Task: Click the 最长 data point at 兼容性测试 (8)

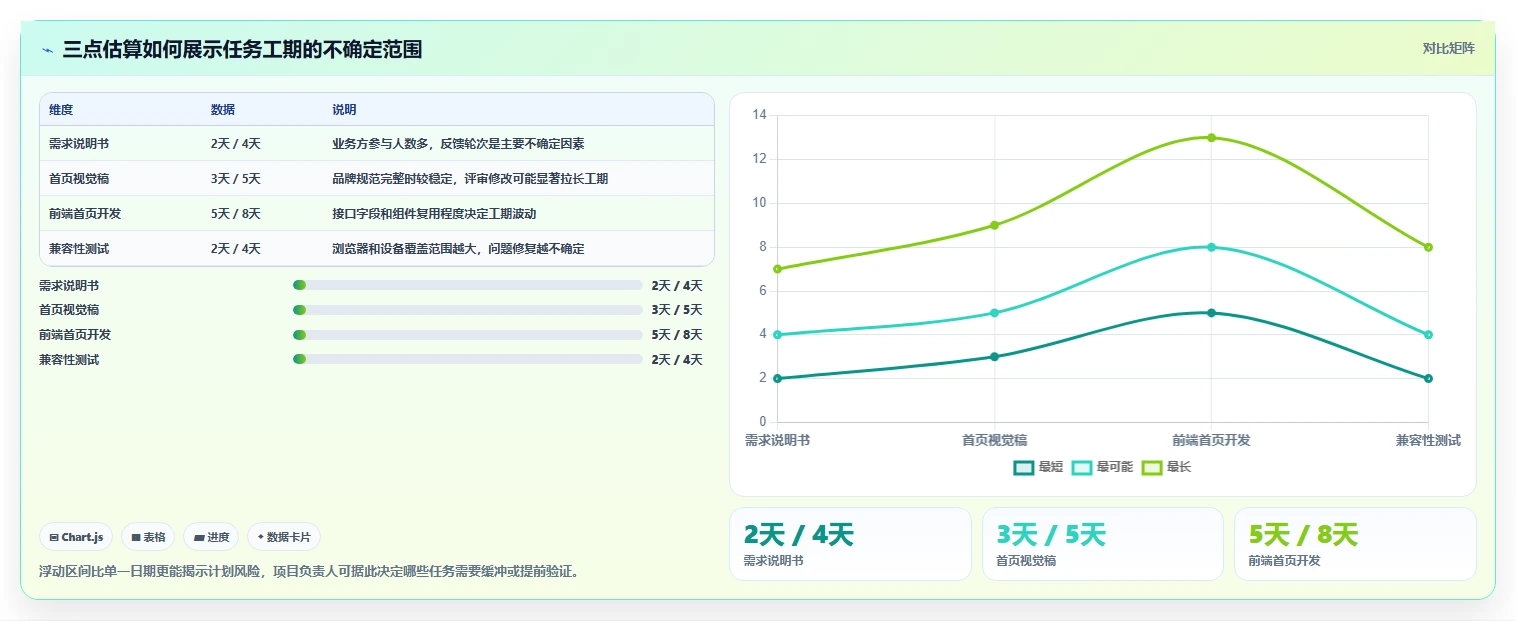Action: click(1428, 247)
